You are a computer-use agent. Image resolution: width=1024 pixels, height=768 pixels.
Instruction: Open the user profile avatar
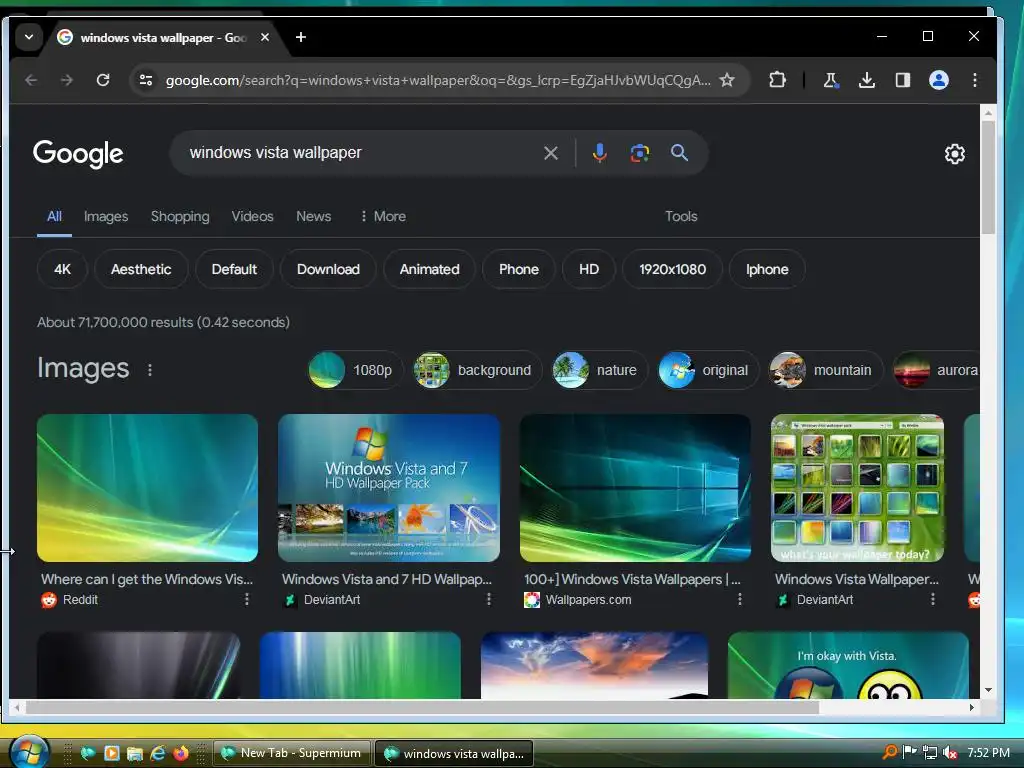(x=938, y=80)
